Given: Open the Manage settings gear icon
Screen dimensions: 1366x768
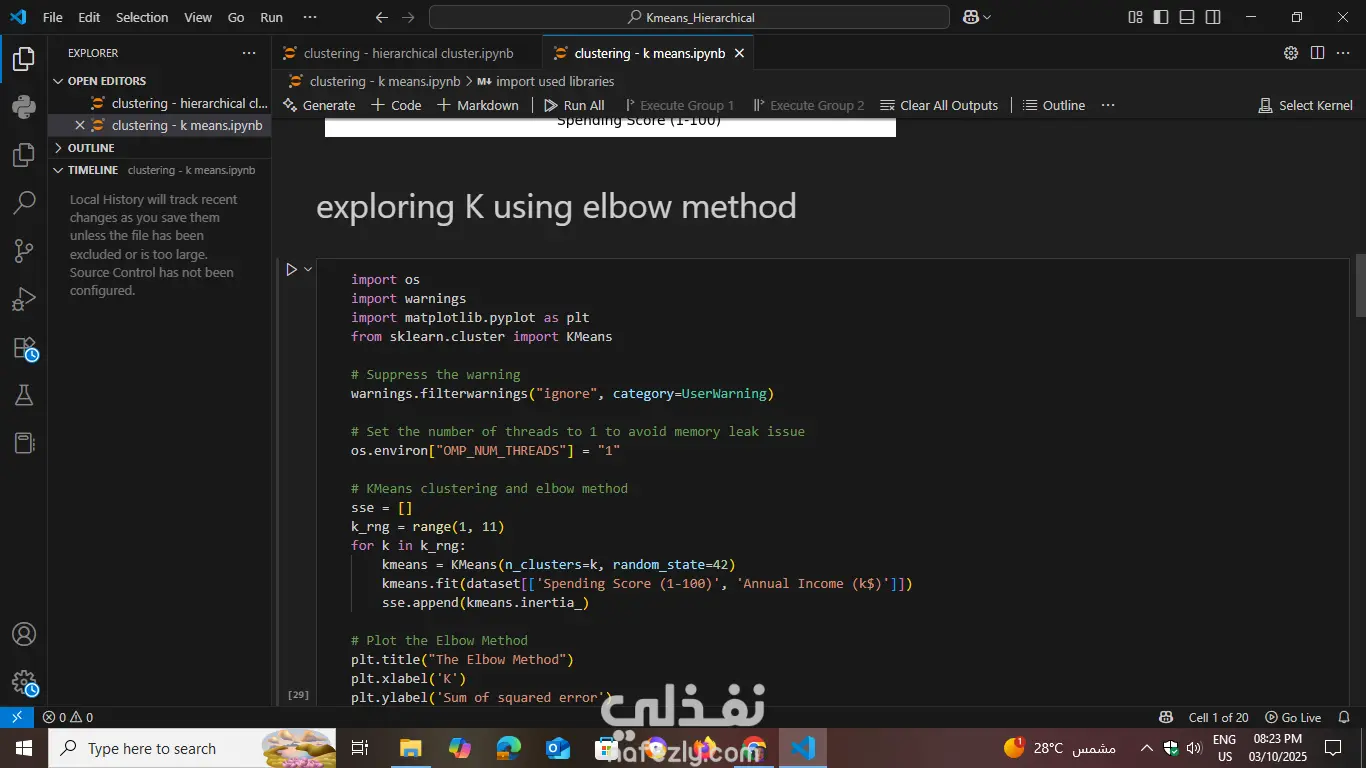Looking at the screenshot, I should coord(22,683).
